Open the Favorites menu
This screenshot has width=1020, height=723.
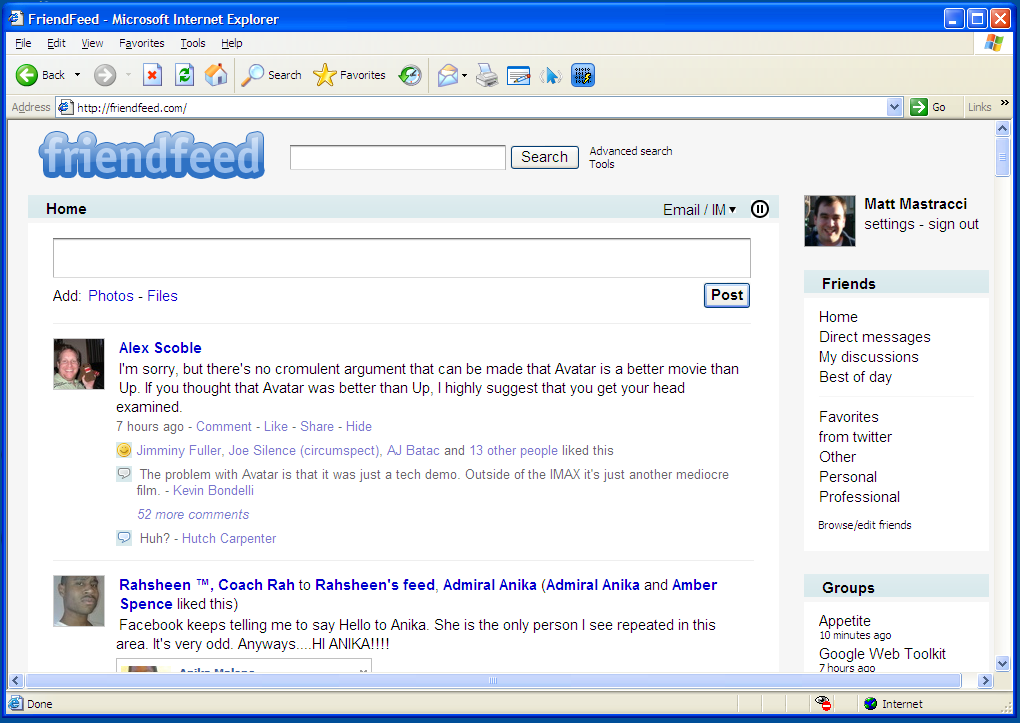(x=142, y=43)
